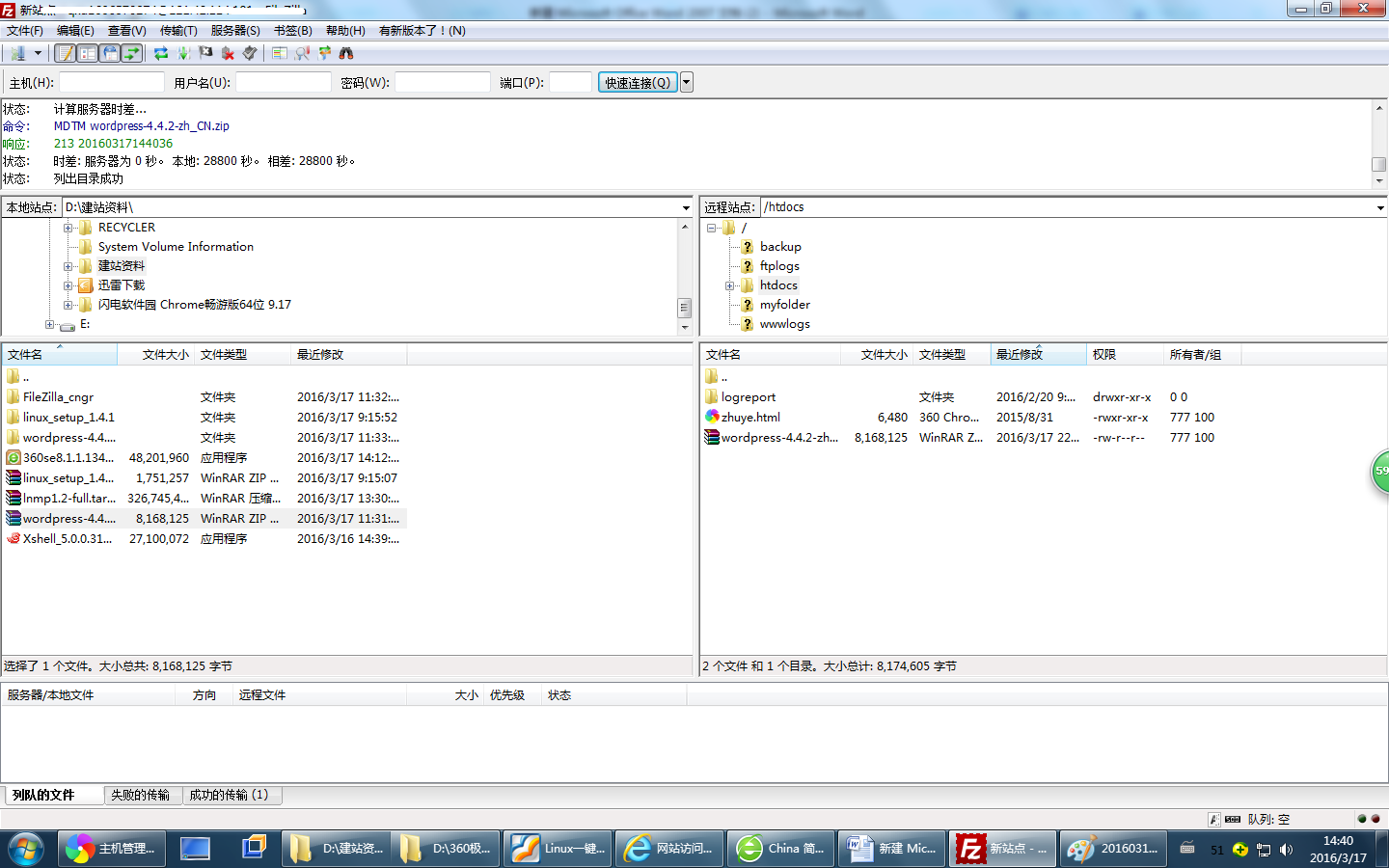
Task: Open the 服务器(S) menu
Action: click(x=235, y=31)
